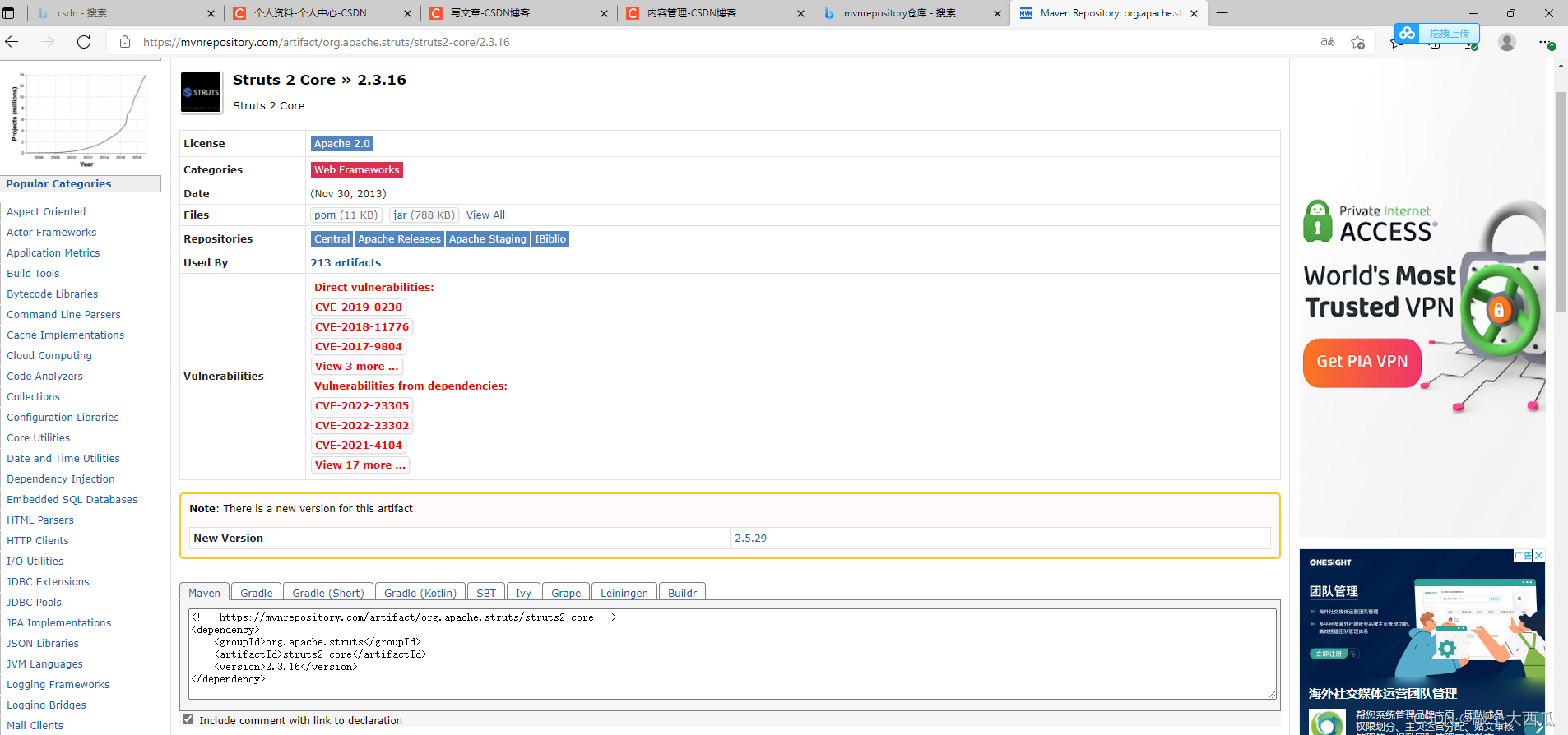Close the '个人资料-个人中心-CSDN' tab
The image size is (1568, 735).
[407, 13]
